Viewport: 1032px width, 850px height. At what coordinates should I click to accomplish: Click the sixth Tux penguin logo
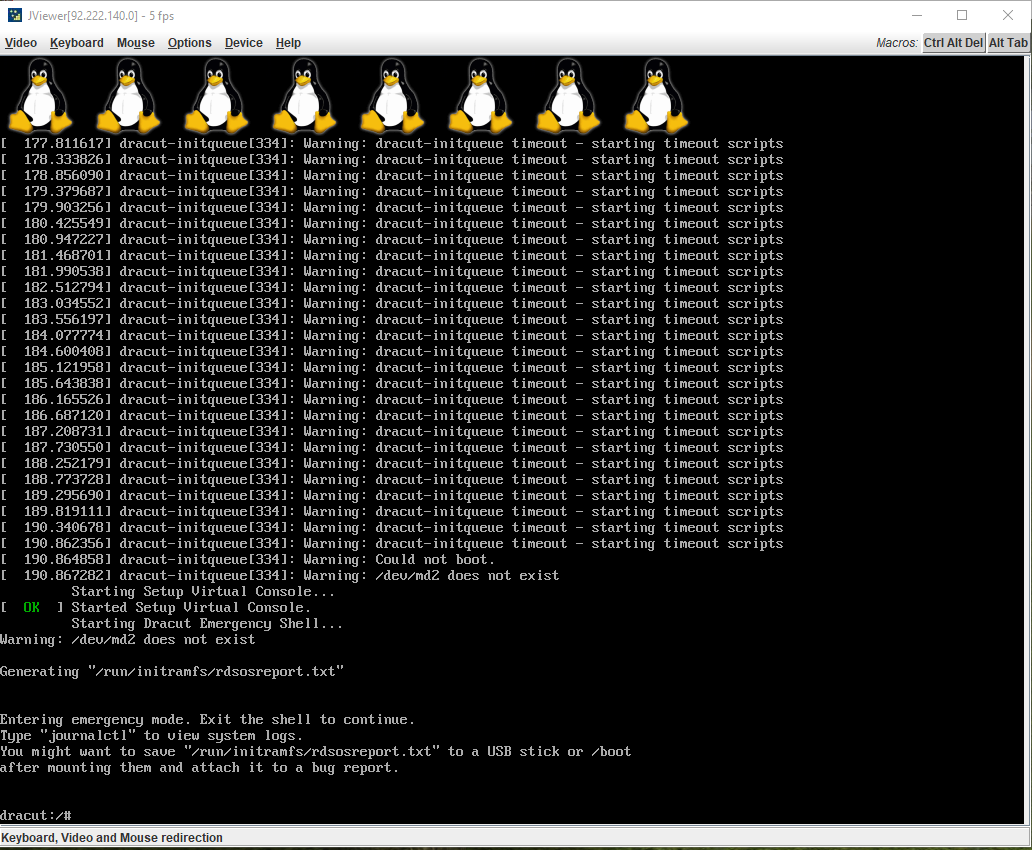click(480, 96)
